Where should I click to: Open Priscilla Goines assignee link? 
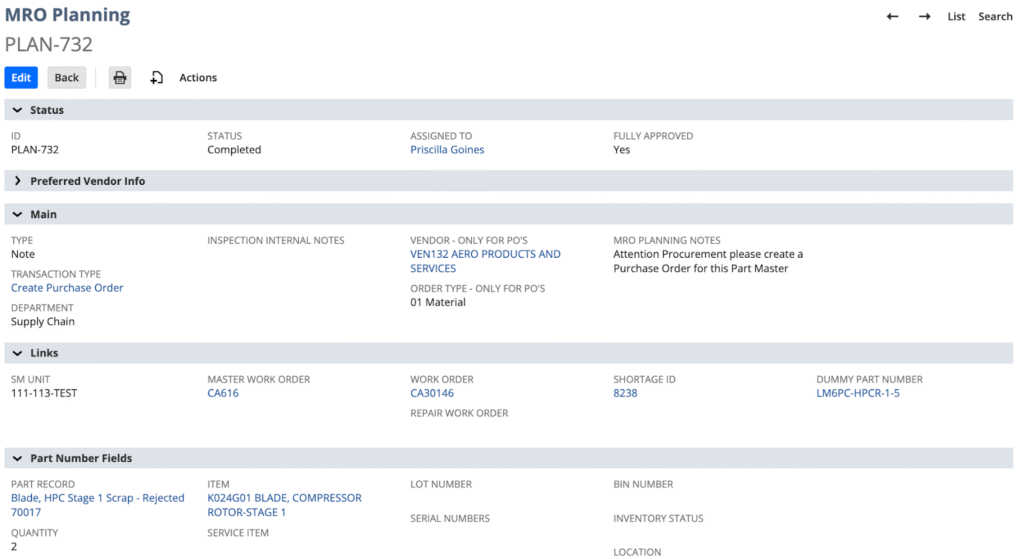tap(447, 150)
